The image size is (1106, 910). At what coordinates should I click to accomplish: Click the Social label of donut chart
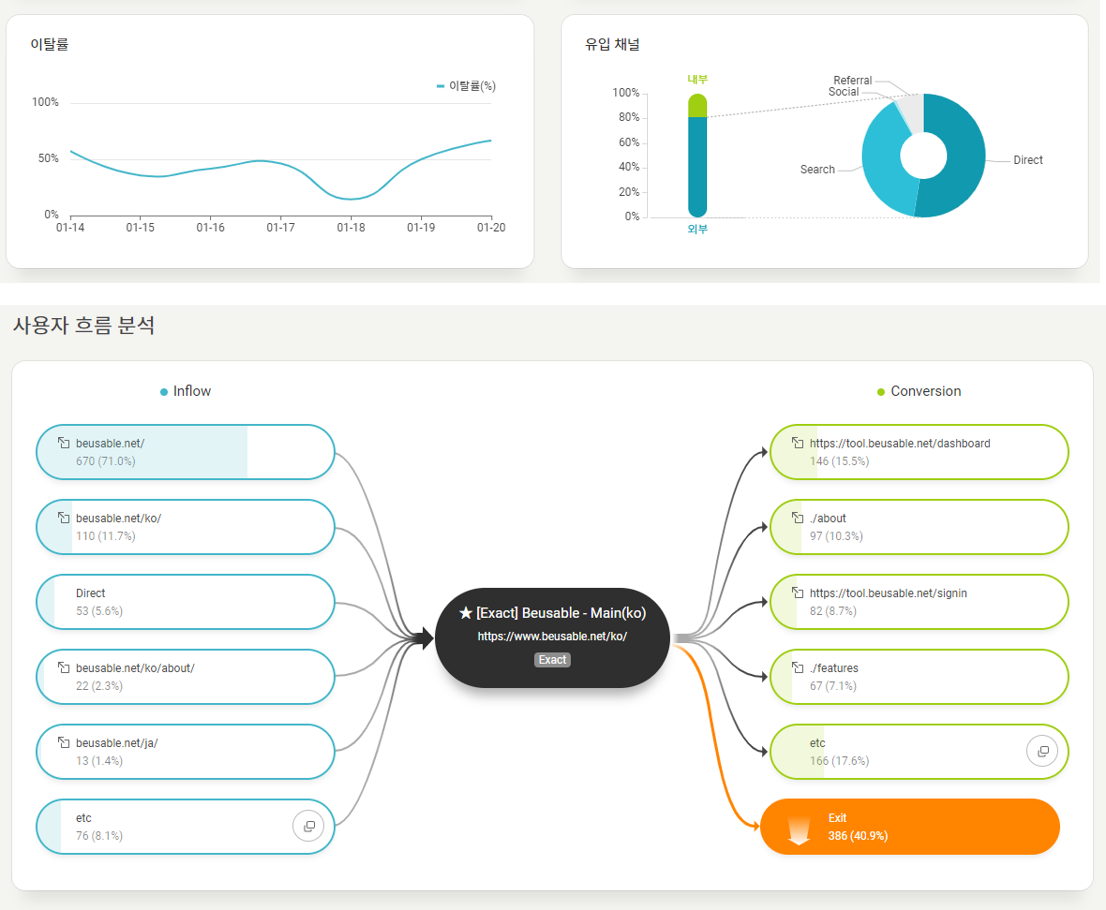(844, 92)
